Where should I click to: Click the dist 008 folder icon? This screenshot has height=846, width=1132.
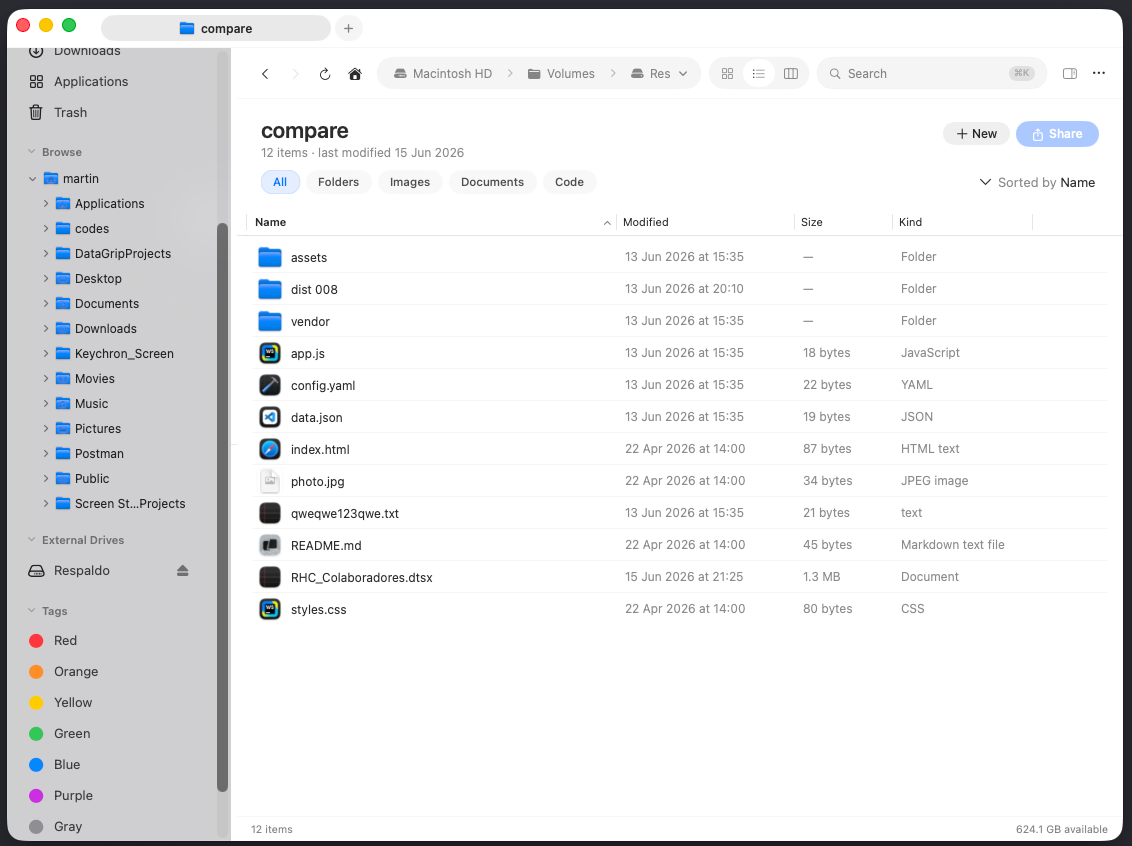[270, 289]
